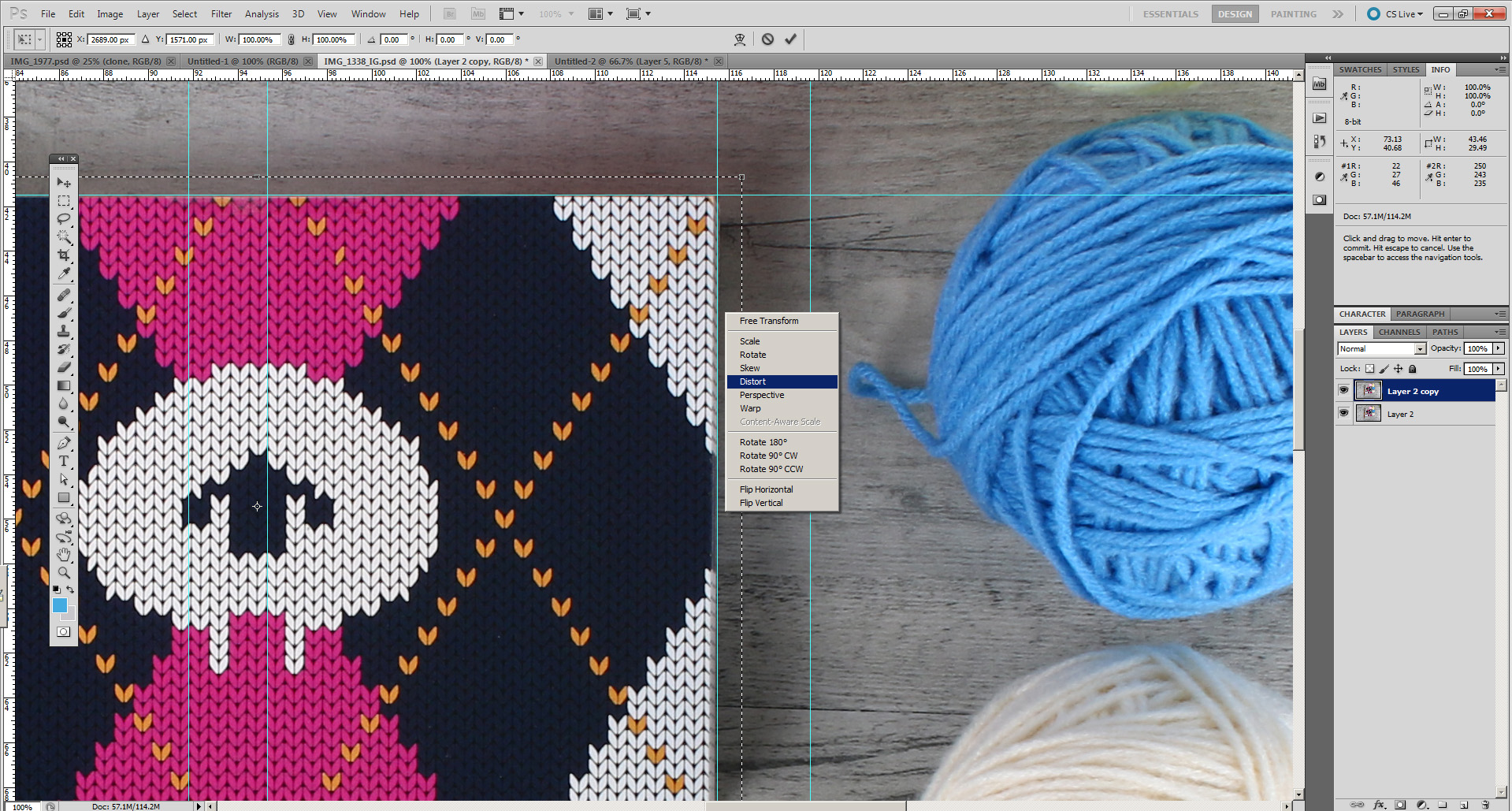Image resolution: width=1512 pixels, height=811 pixels.
Task: Open the CS Live dropdown
Action: click(x=1395, y=13)
